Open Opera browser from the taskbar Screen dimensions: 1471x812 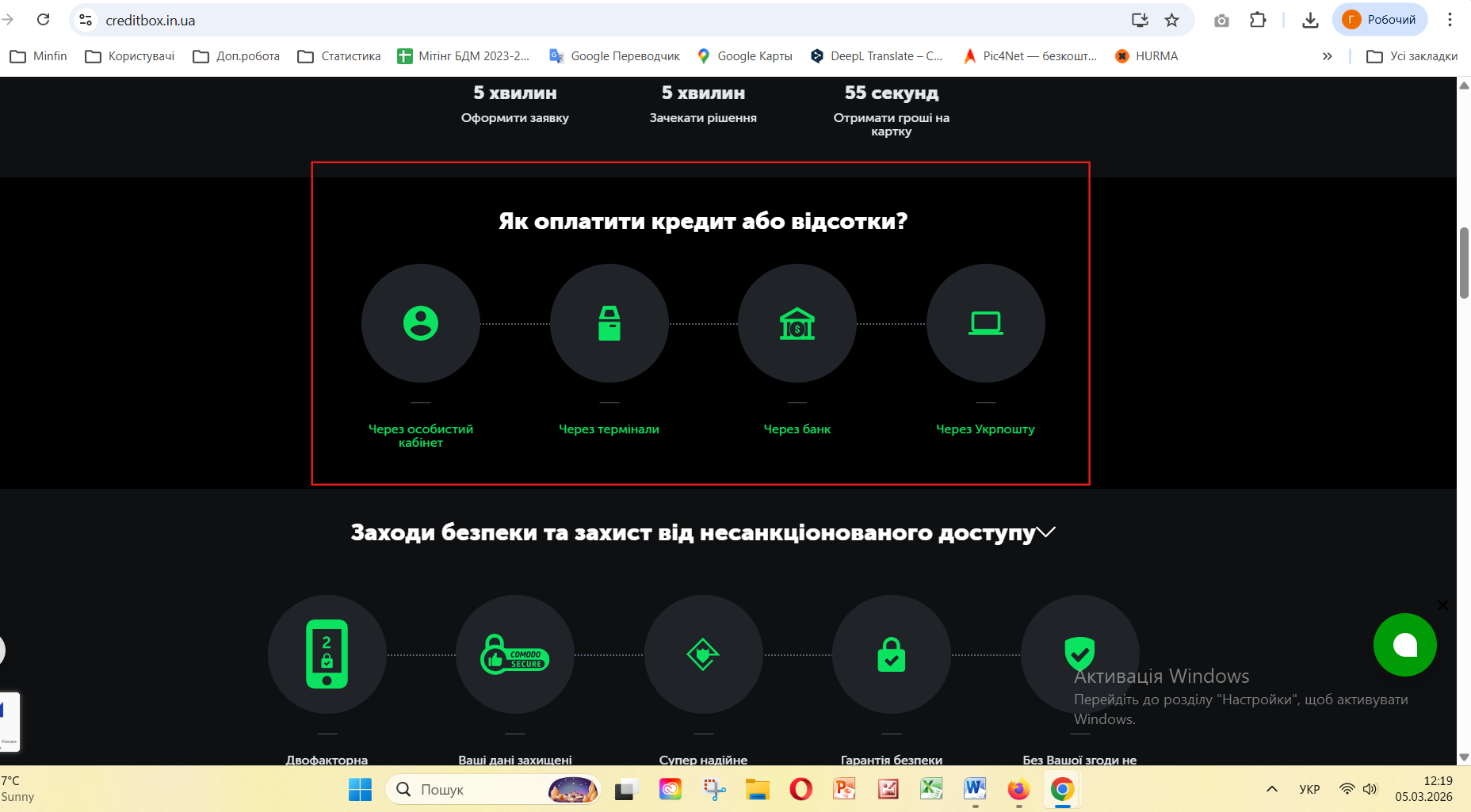coord(800,789)
